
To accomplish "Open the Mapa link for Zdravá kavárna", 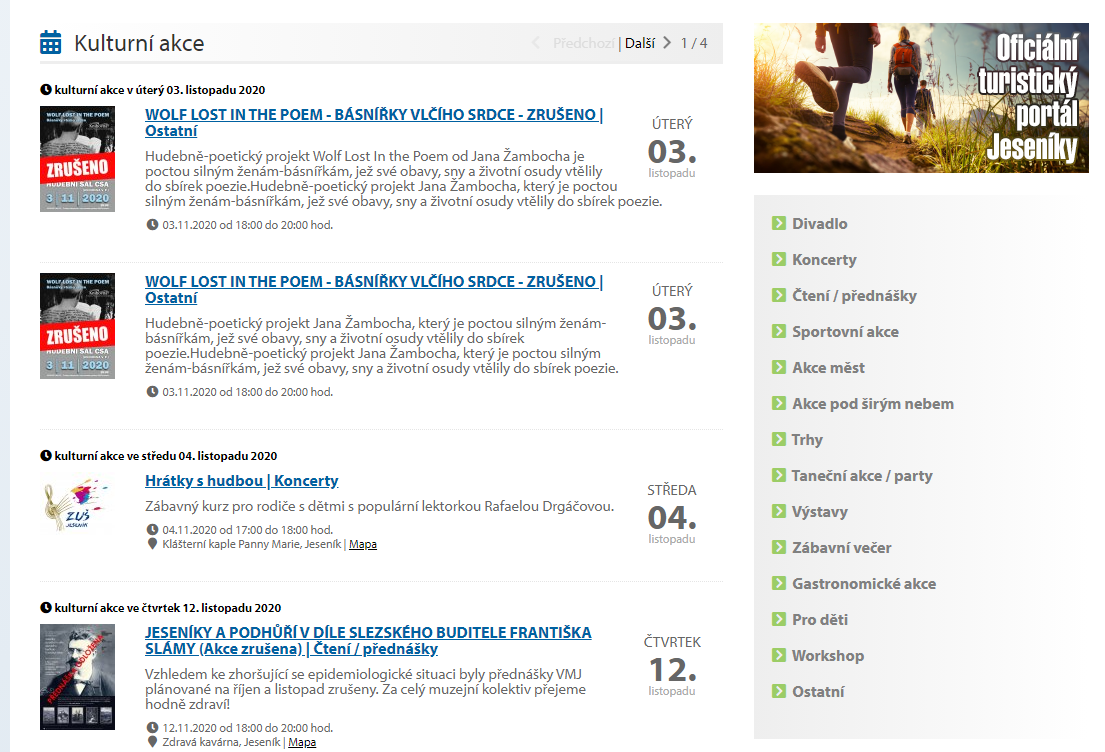I will [302, 742].
